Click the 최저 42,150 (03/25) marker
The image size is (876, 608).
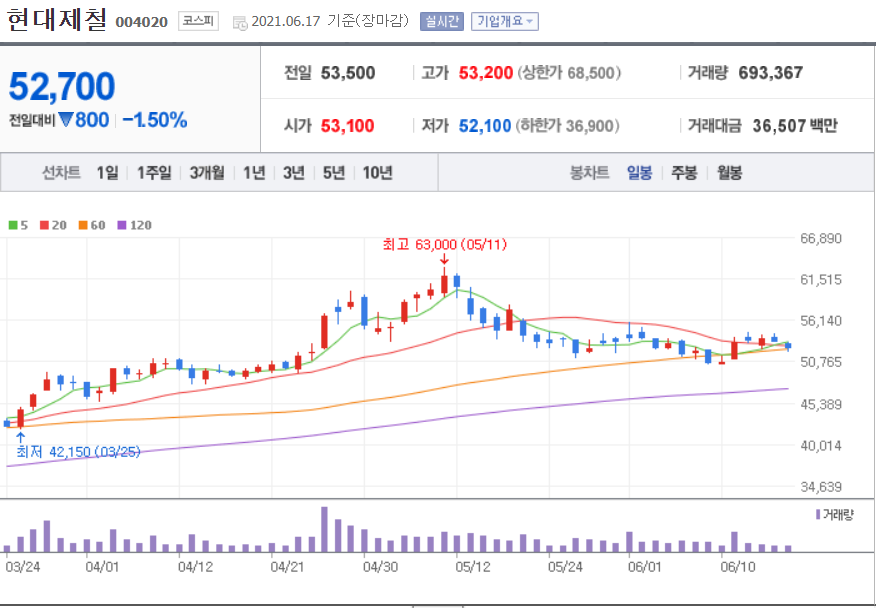[78, 452]
